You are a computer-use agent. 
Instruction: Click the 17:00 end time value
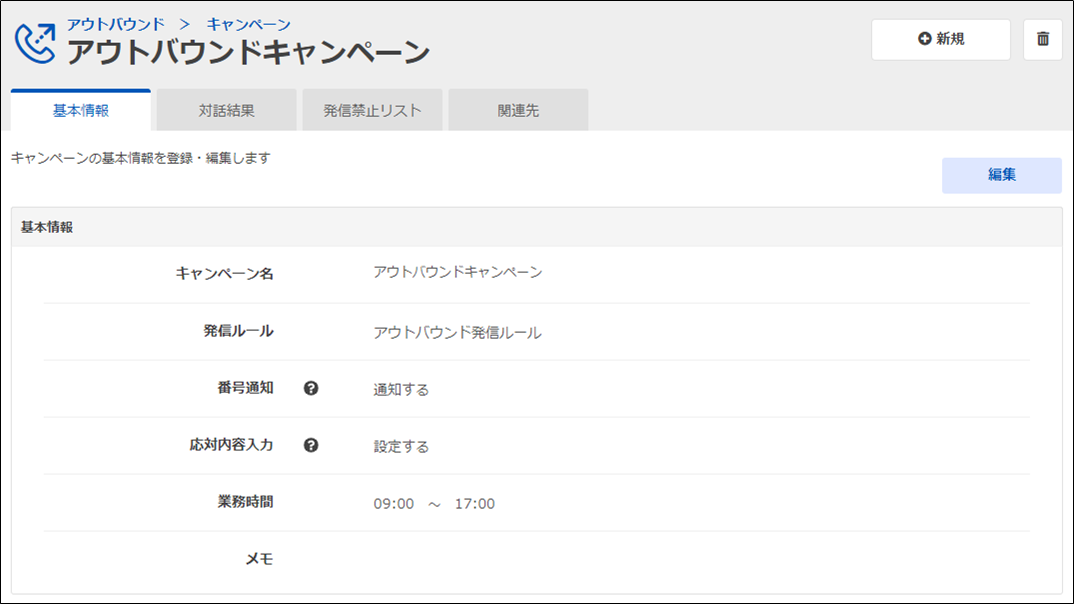pos(475,504)
